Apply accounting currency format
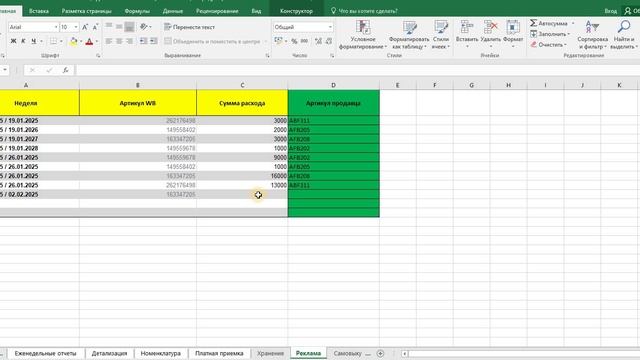Screen dimensions: 640x360 pos(278,41)
